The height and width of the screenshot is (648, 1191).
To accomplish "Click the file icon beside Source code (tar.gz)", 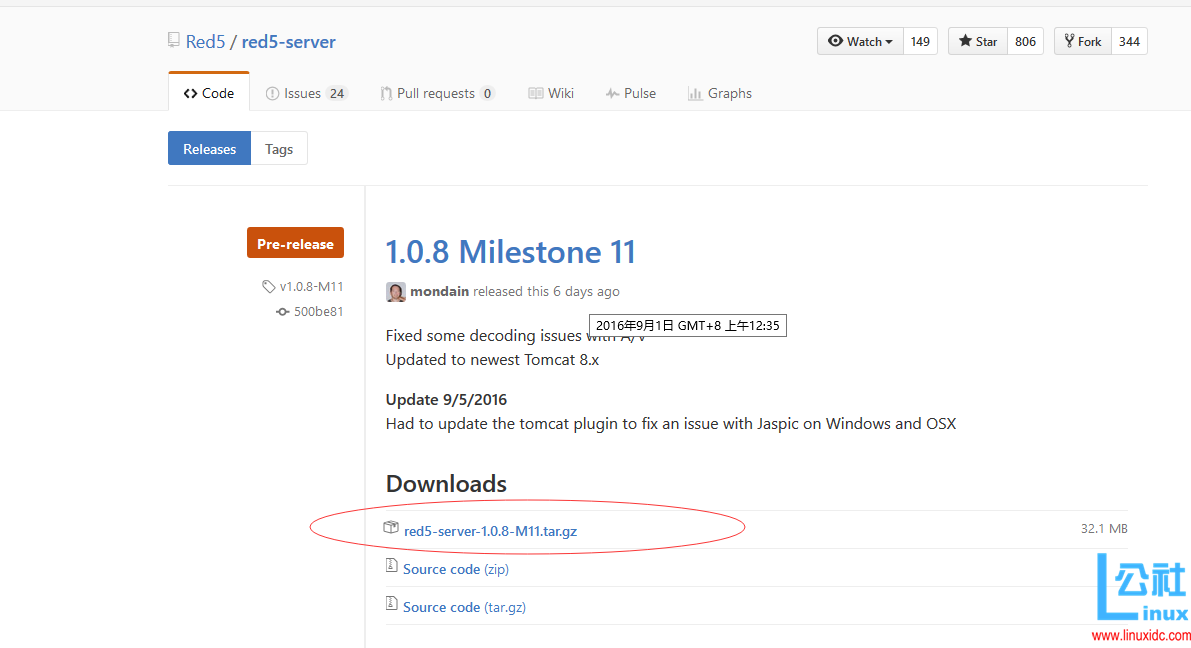I will coord(392,605).
